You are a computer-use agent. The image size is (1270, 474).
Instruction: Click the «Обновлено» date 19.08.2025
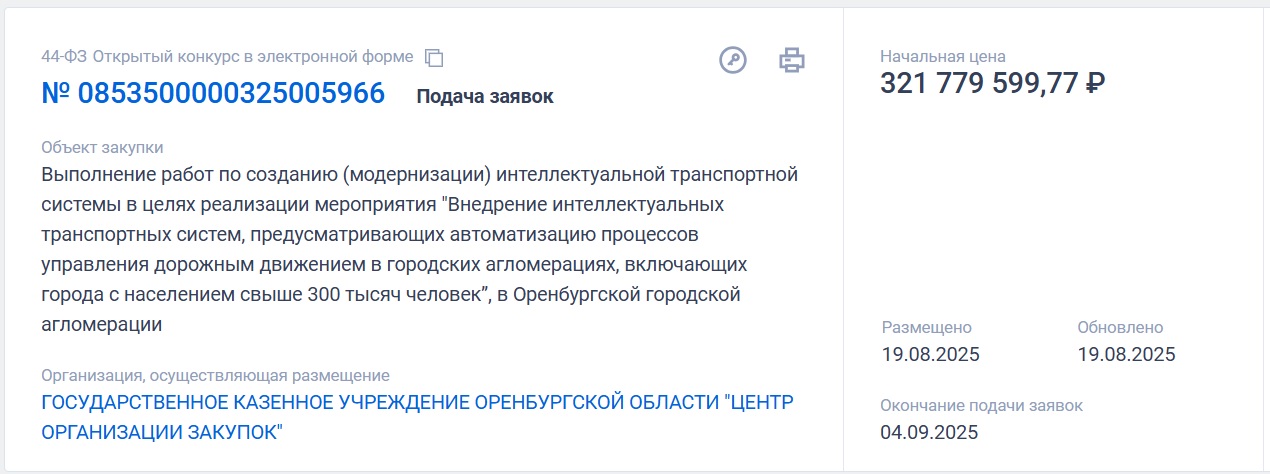click(1126, 354)
